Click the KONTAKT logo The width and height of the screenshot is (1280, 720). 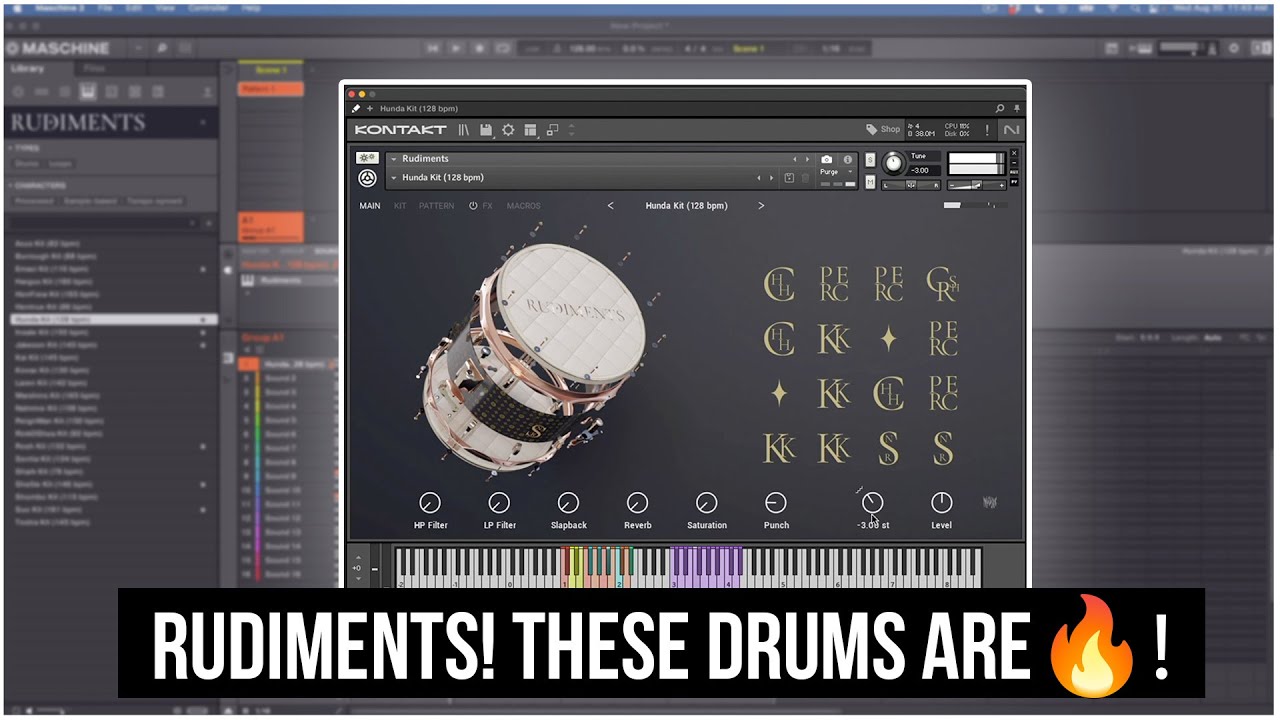(x=400, y=130)
